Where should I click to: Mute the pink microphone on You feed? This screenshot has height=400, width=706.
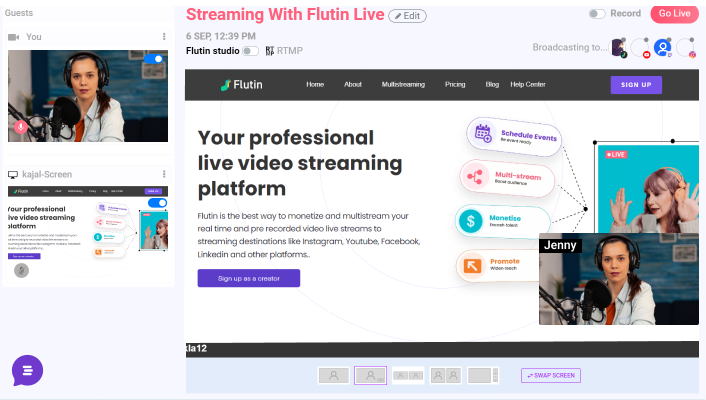tap(21, 127)
